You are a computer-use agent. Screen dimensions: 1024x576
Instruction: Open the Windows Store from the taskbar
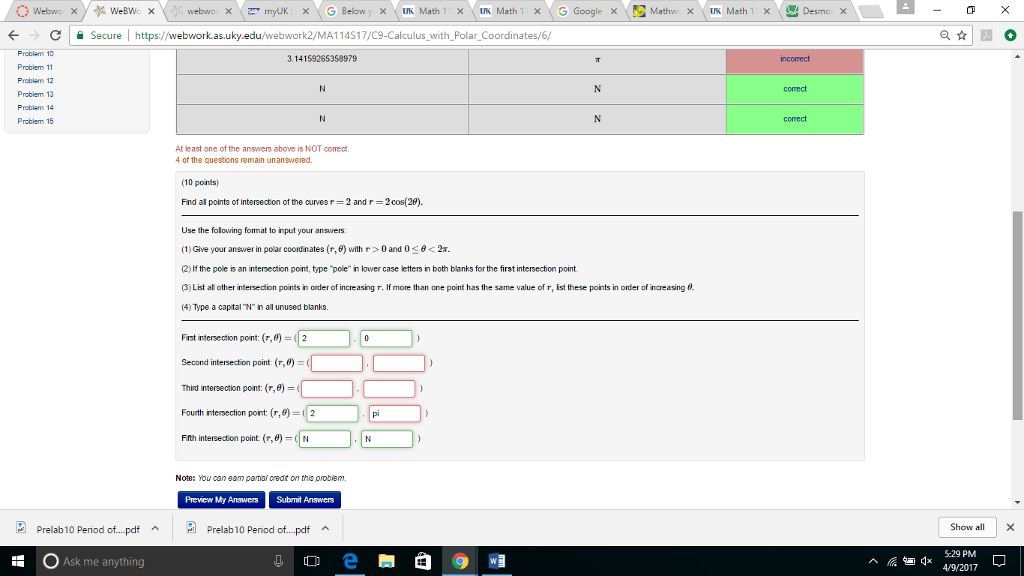point(422,561)
